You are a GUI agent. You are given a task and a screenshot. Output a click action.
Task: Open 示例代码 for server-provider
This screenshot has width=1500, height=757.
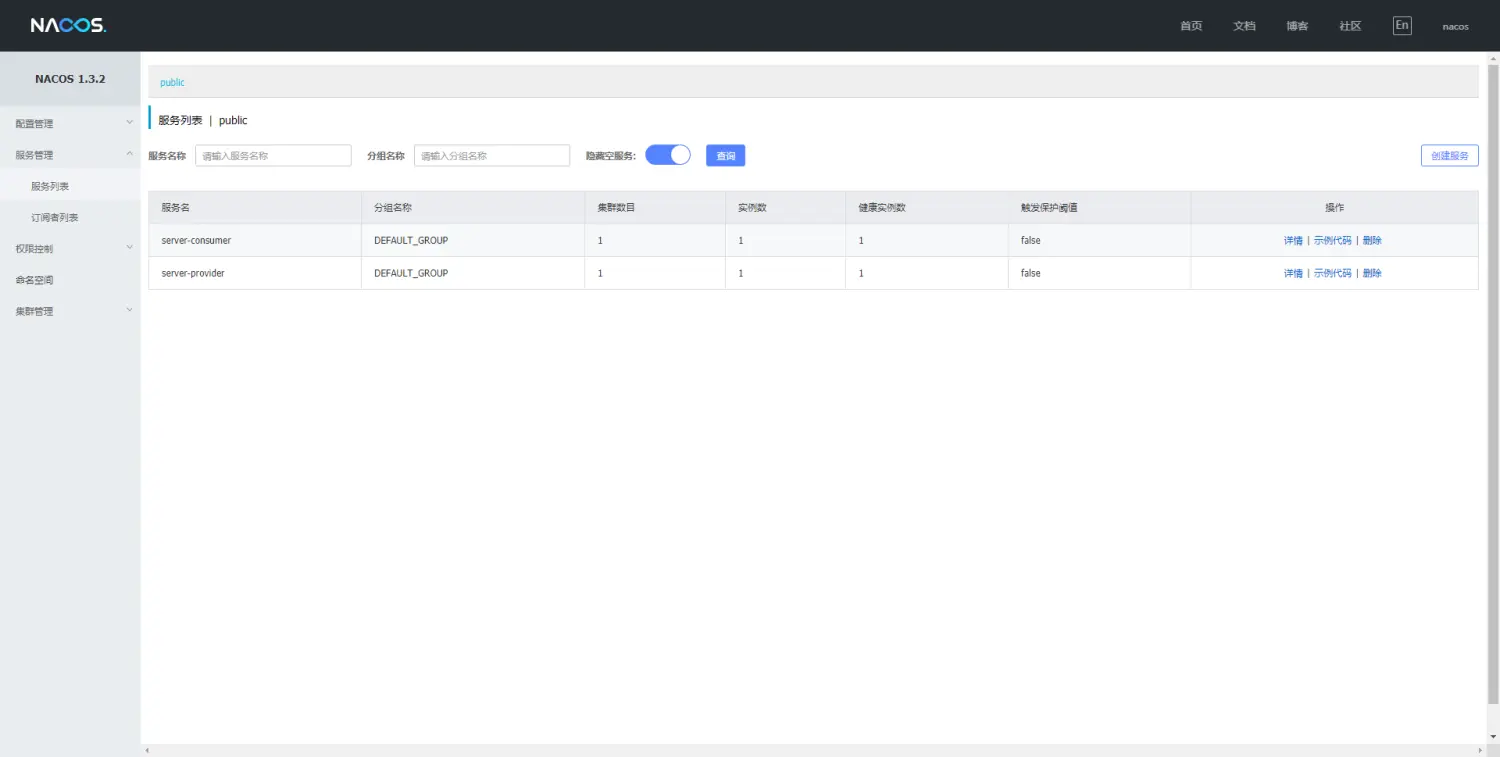point(1332,273)
